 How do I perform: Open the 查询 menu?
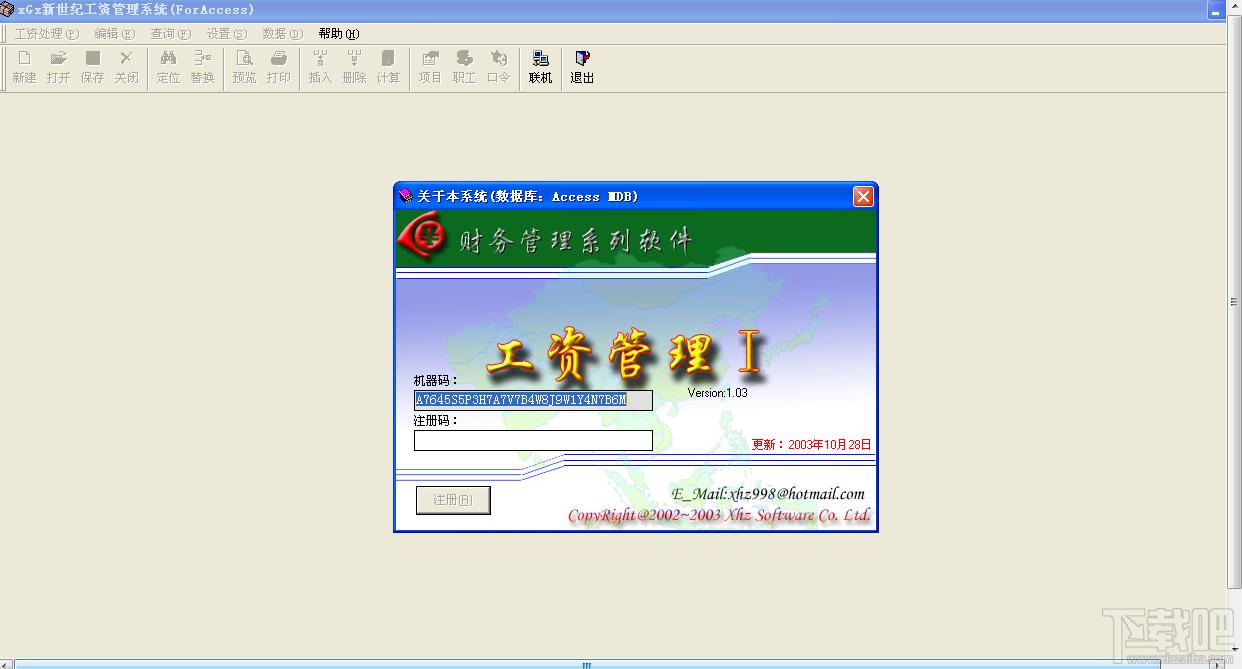click(x=170, y=34)
